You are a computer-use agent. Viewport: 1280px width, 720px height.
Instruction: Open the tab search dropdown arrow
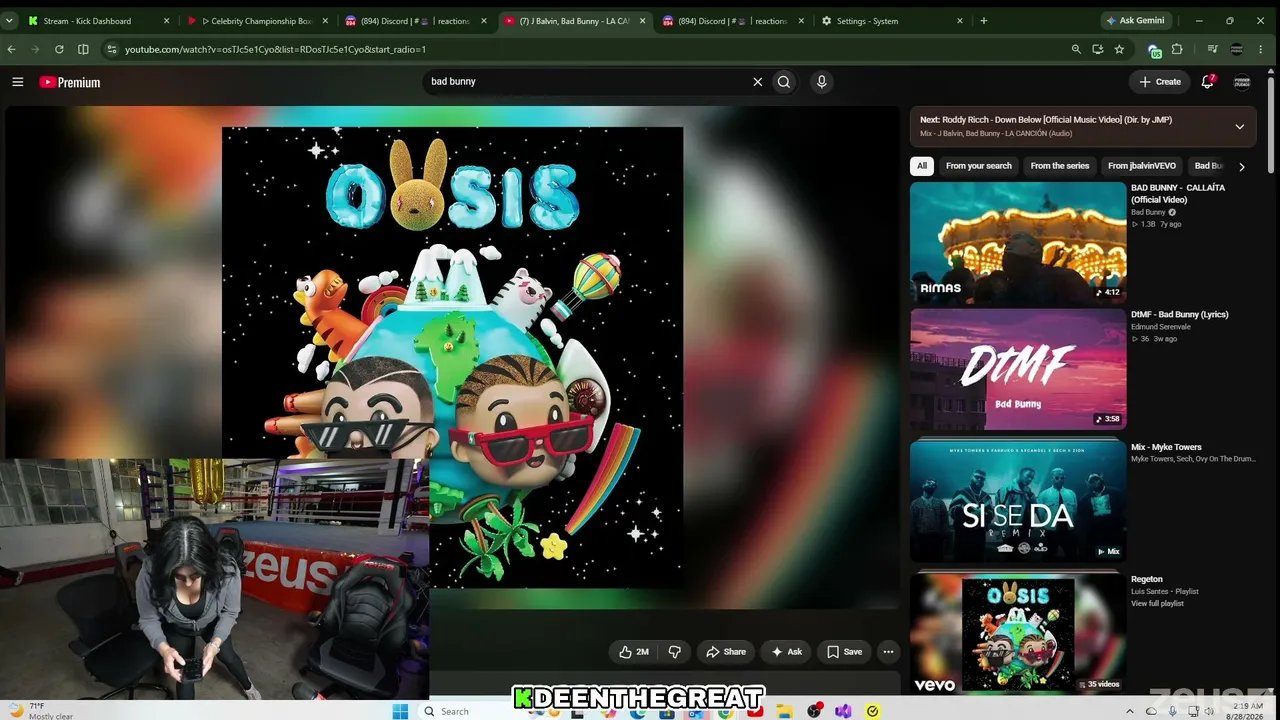(x=9, y=20)
